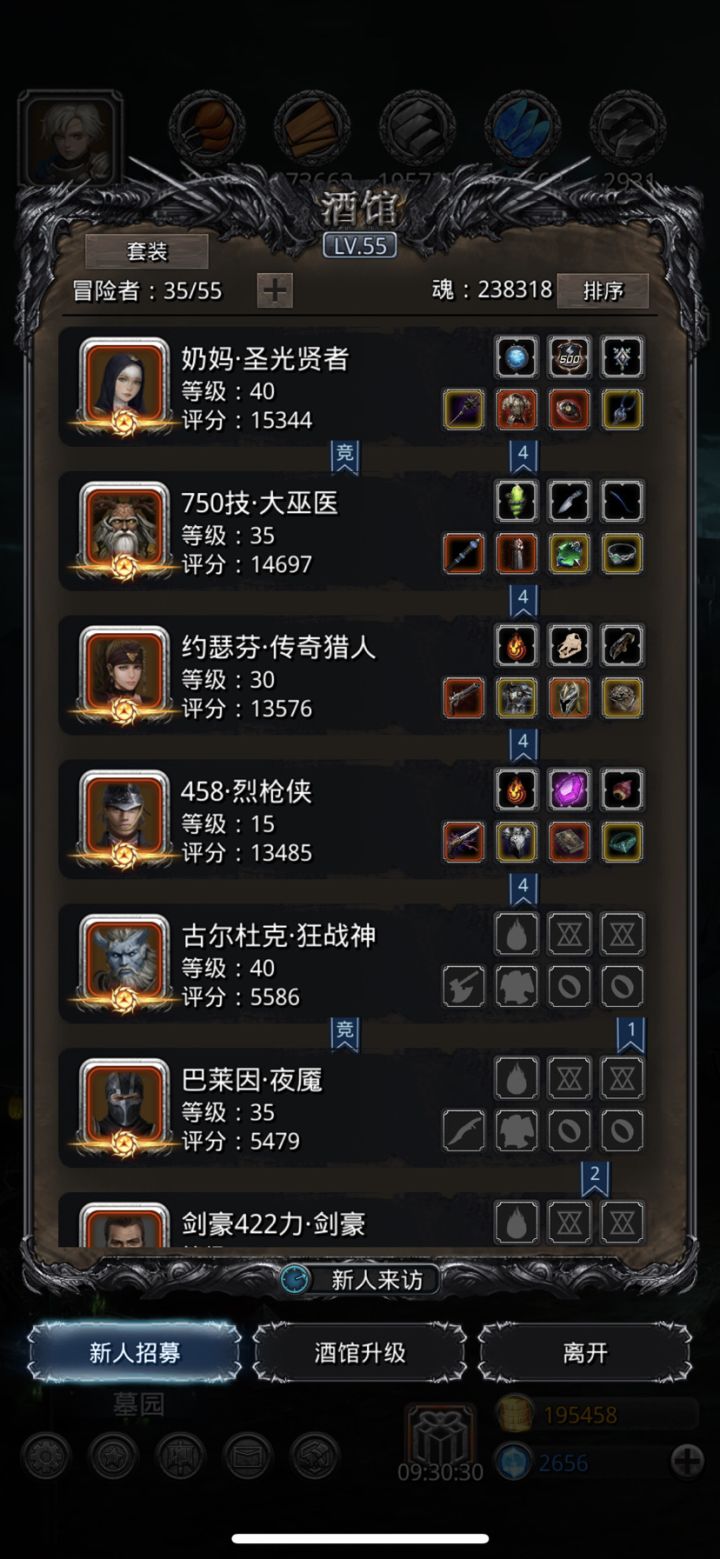Tap the 竞 flag under 奶妈·圣光贤者

[x=345, y=456]
